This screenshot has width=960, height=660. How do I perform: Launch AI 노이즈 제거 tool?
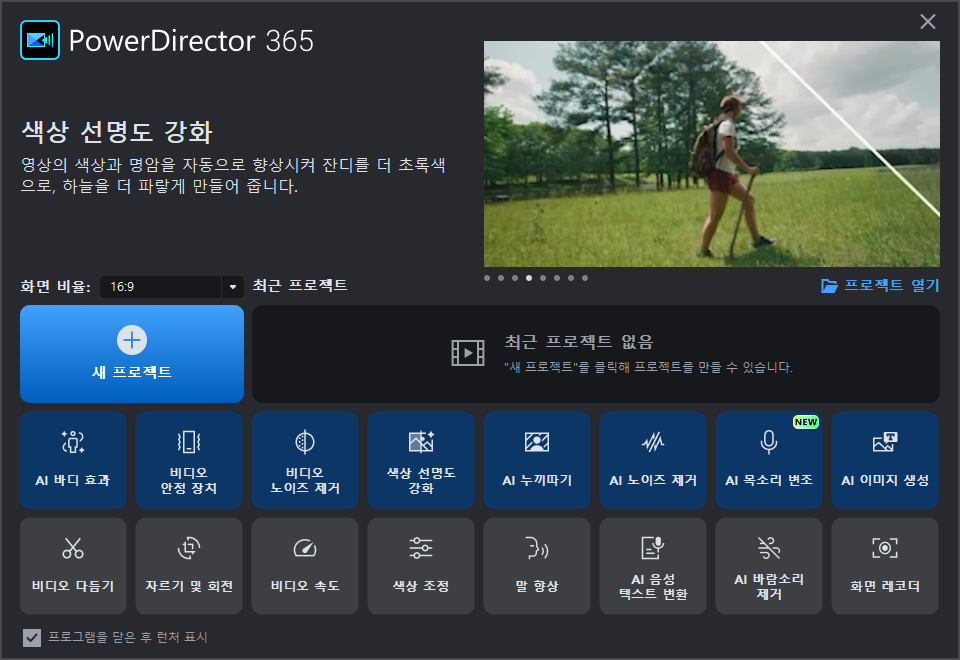click(x=653, y=460)
